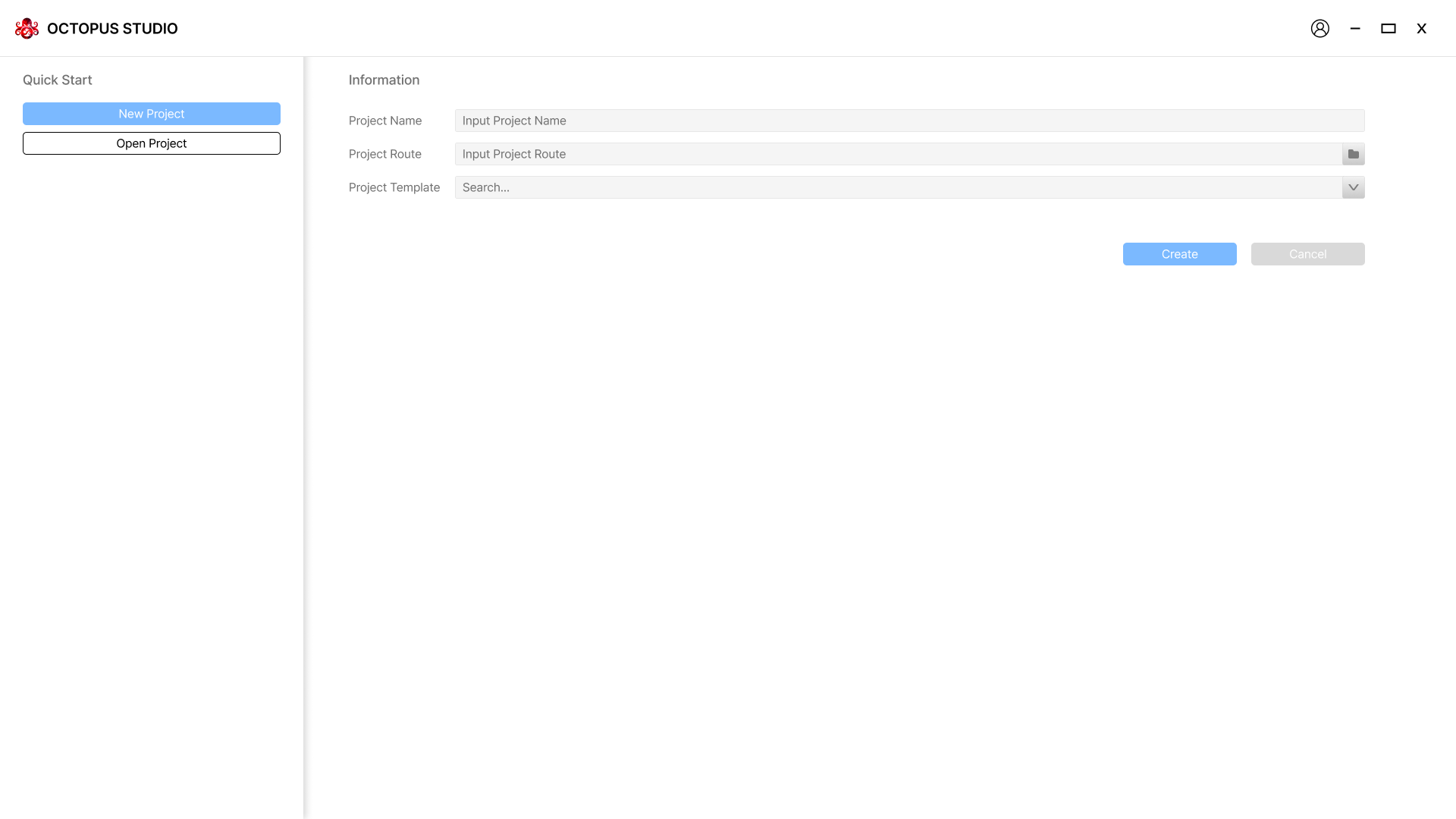Close the Octopus Studio window

click(x=1421, y=28)
